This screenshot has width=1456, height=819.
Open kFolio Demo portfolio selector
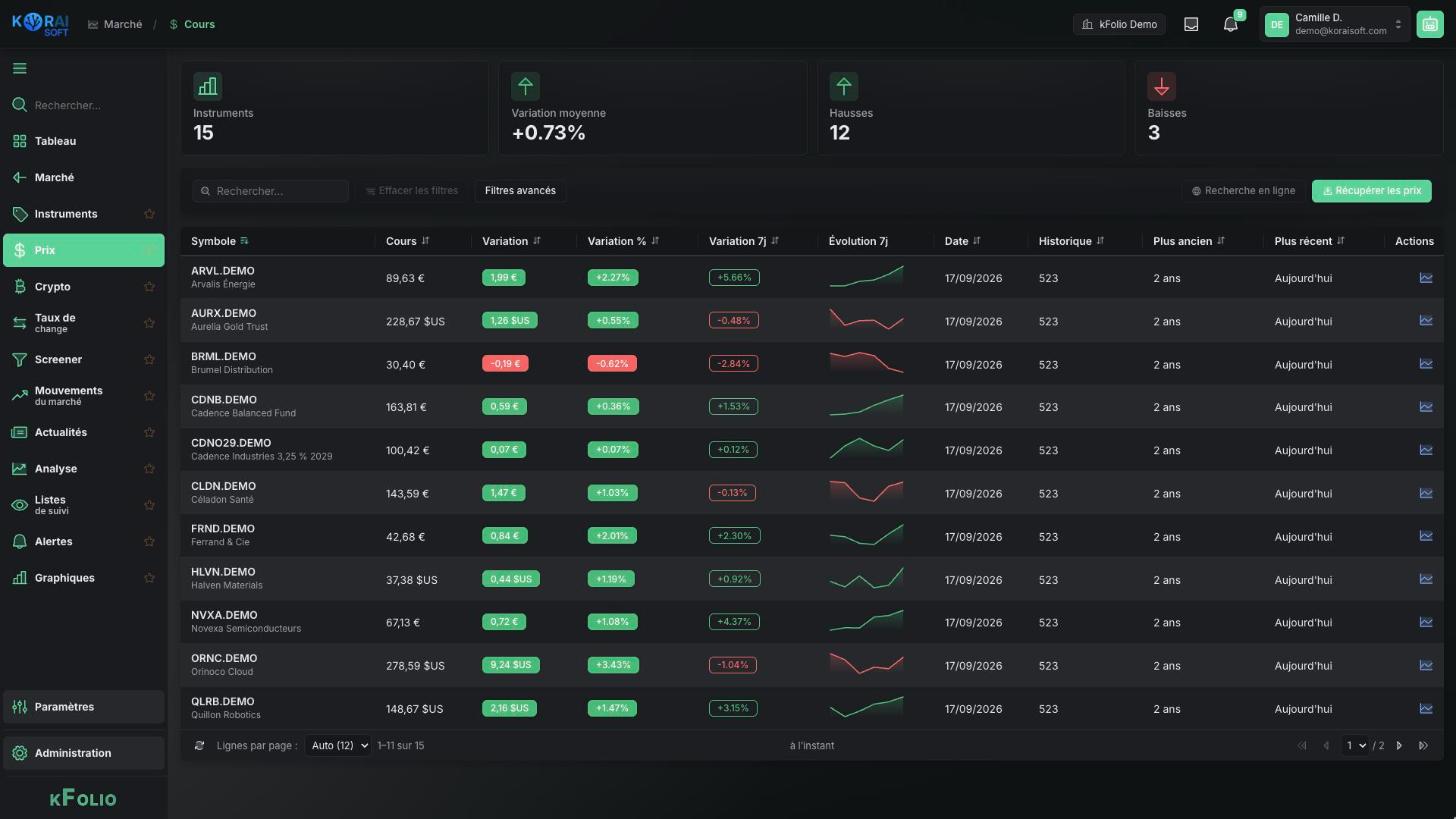(1119, 24)
